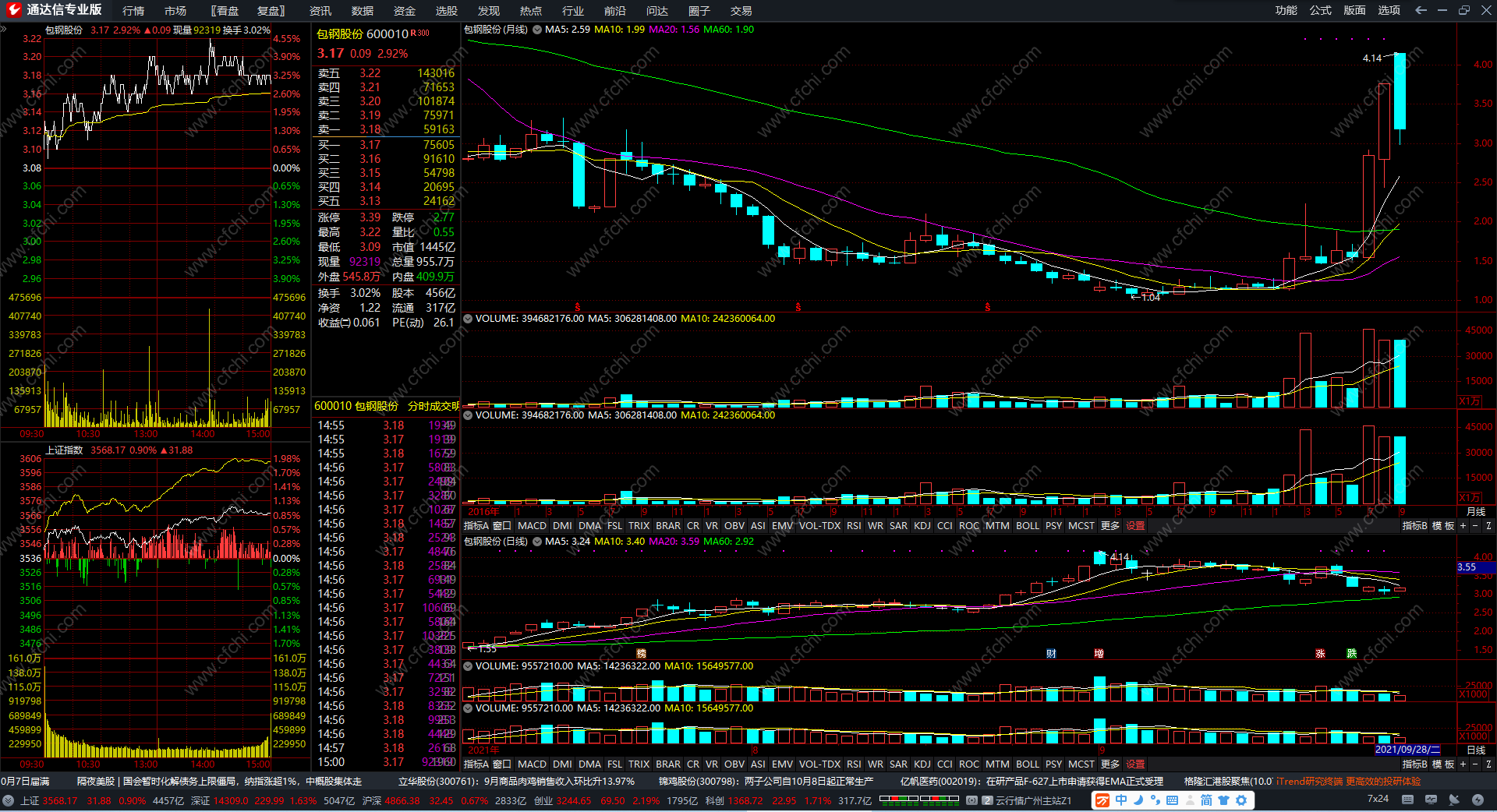Click the 模板 button on monthly indicator row
The image size is (1497, 812).
pos(1443,526)
